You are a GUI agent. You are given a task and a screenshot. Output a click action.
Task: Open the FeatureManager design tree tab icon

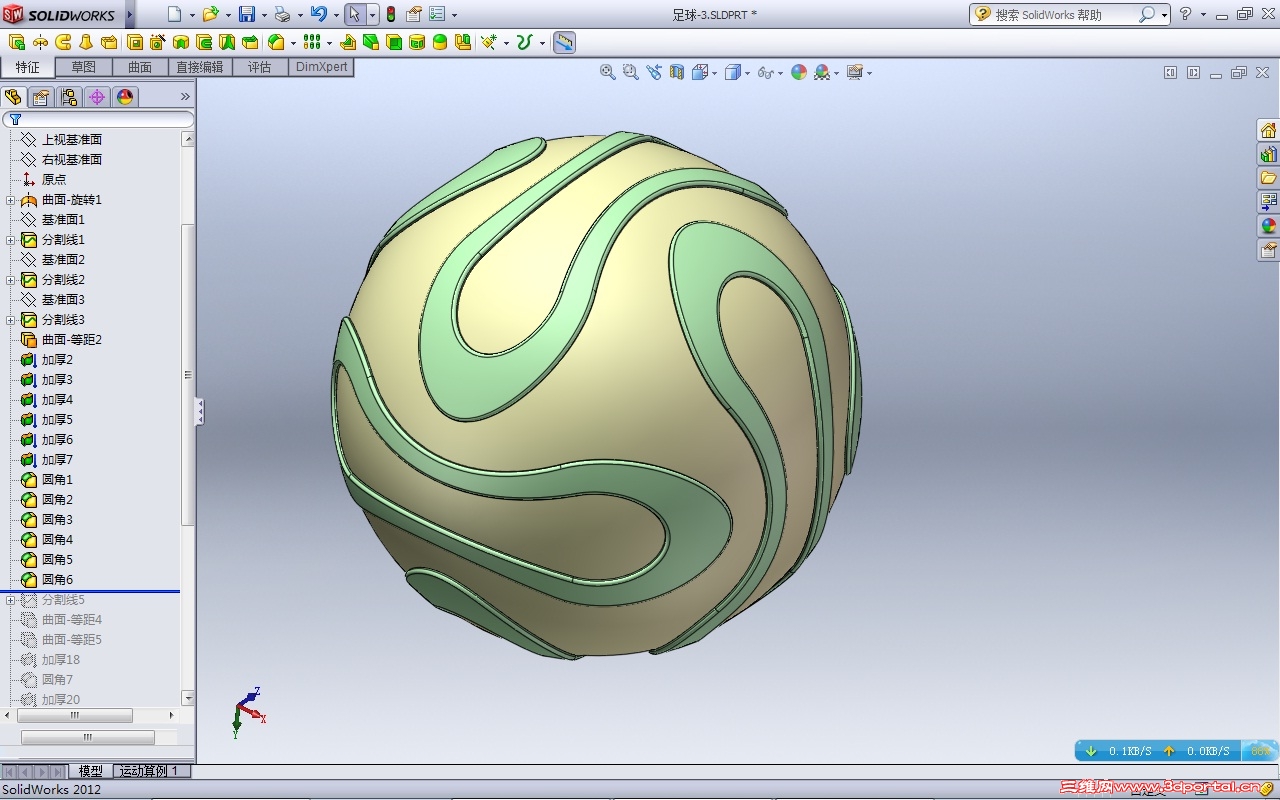(x=13, y=97)
